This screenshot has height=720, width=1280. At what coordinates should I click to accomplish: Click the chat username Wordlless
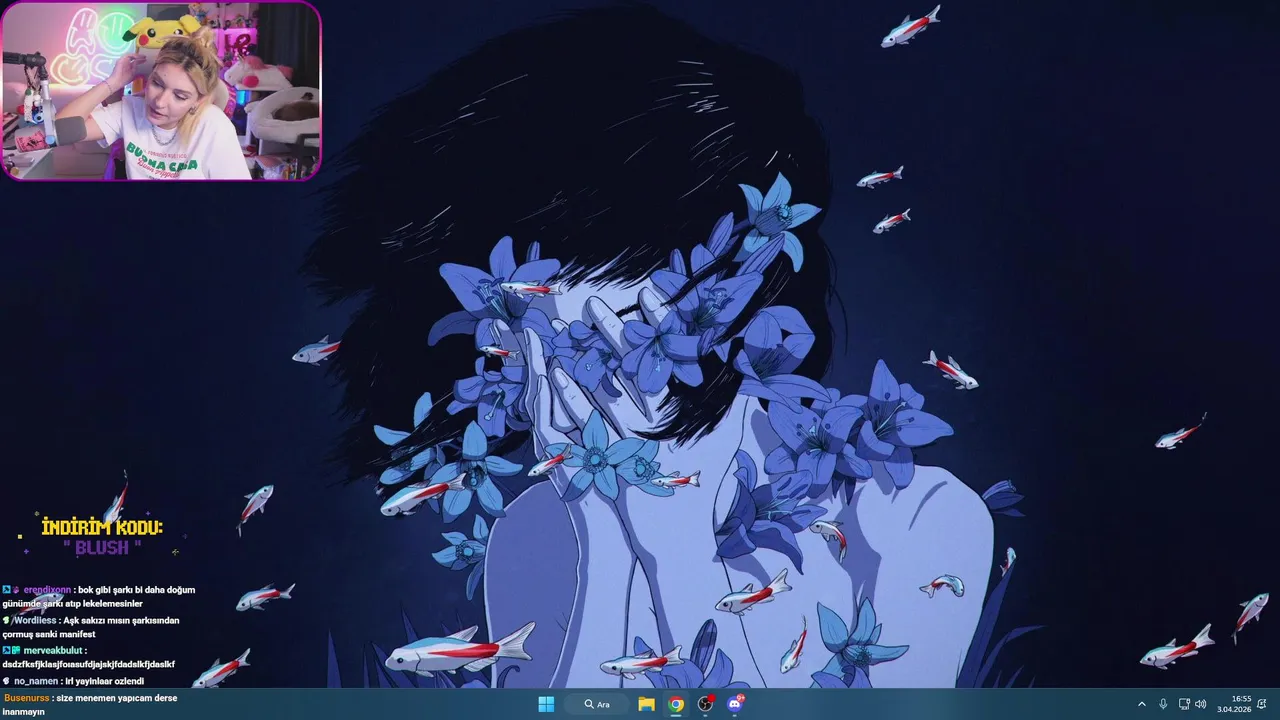(35, 620)
